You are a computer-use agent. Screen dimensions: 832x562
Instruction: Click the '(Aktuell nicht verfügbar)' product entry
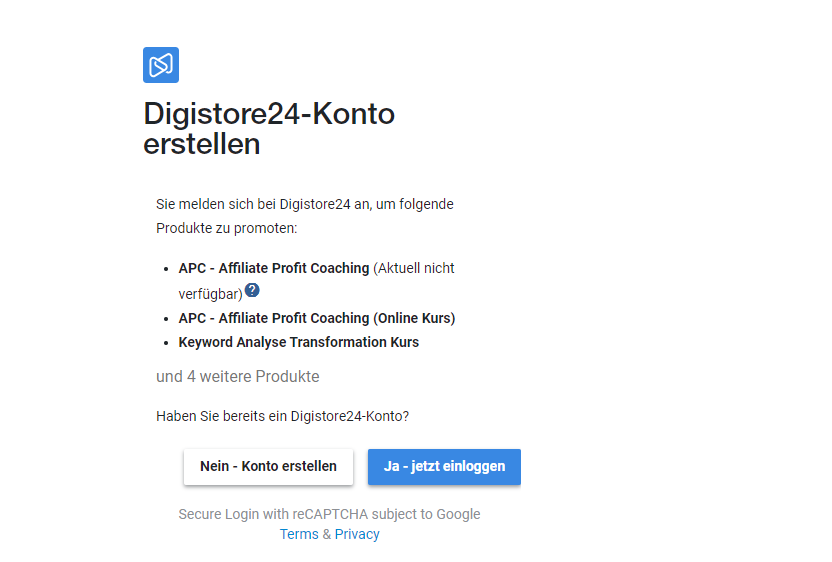pyautogui.click(x=316, y=281)
